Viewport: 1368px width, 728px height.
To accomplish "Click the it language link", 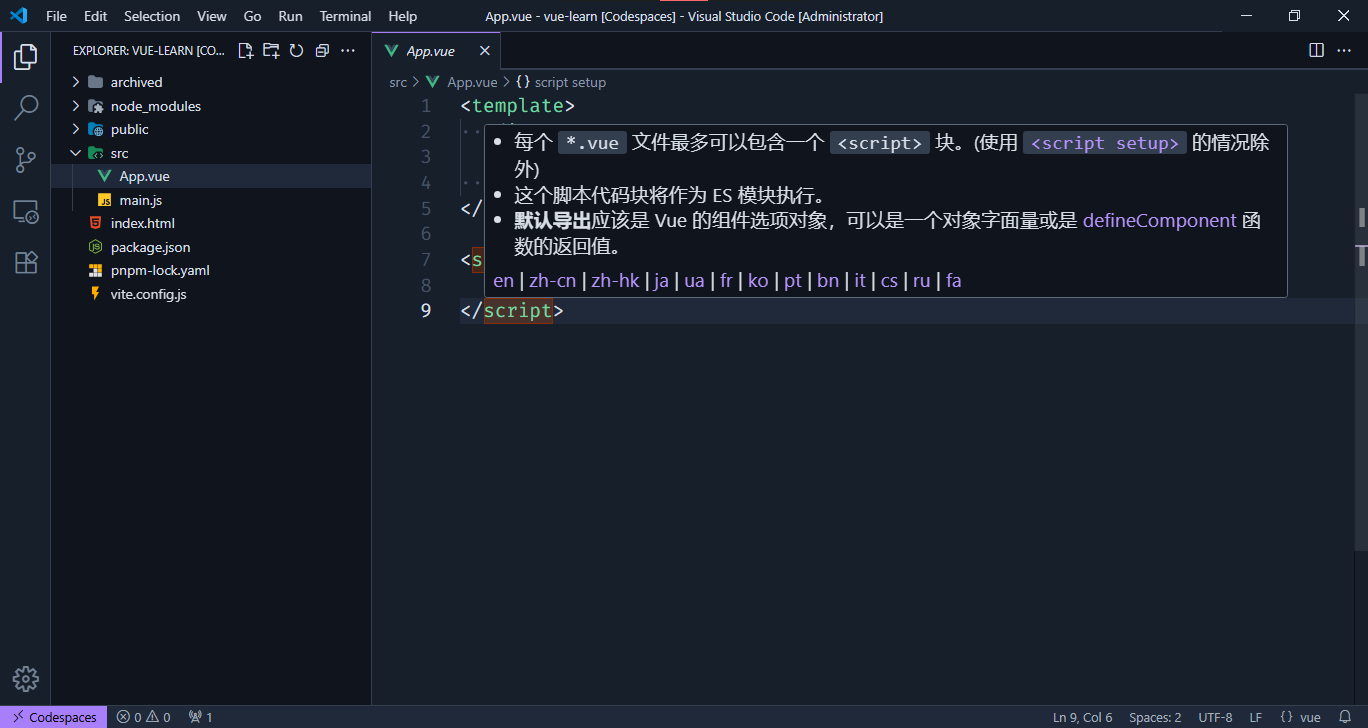I will 860,280.
